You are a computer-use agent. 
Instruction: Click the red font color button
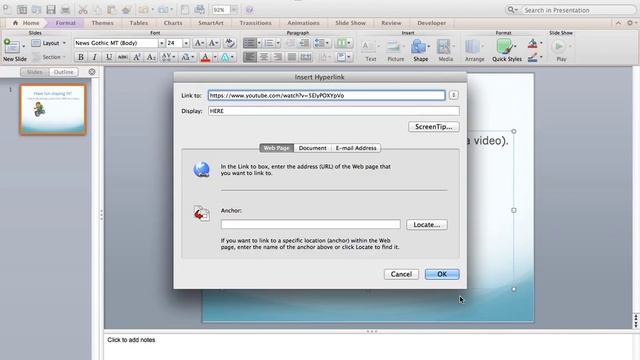205,57
